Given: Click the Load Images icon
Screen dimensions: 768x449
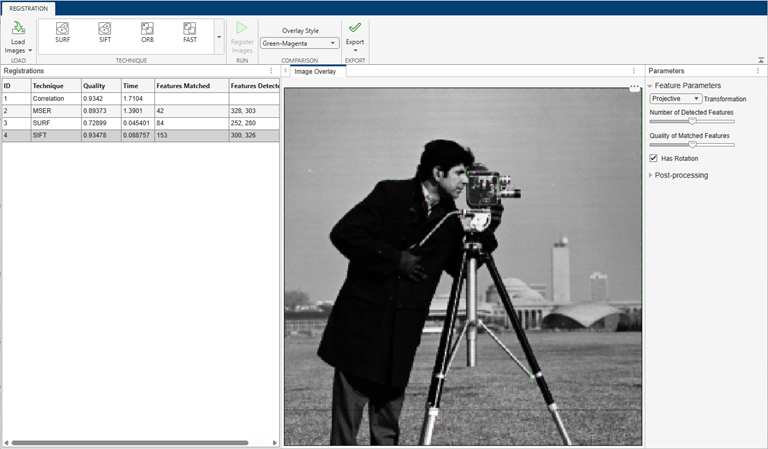Looking at the screenshot, I should tap(18, 28).
